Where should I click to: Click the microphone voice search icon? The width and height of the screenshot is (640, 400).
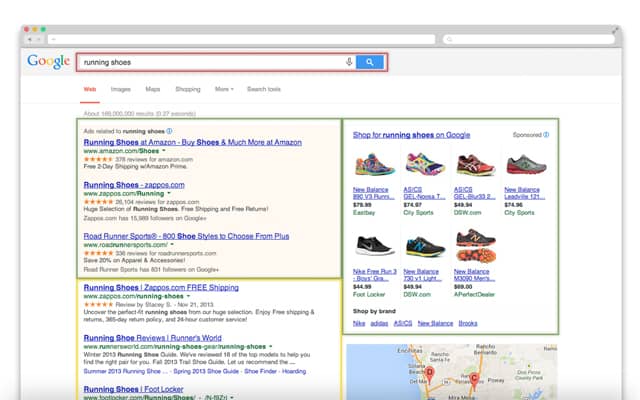coord(349,62)
